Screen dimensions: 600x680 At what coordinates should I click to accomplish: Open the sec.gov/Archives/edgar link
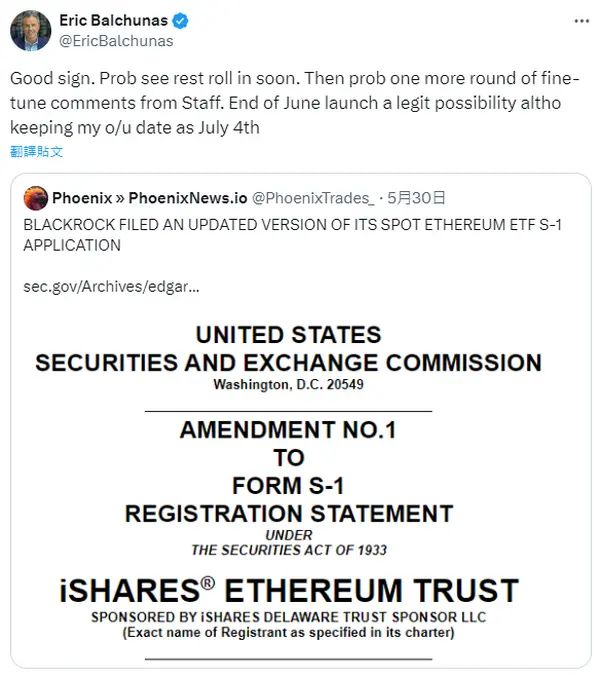111,287
